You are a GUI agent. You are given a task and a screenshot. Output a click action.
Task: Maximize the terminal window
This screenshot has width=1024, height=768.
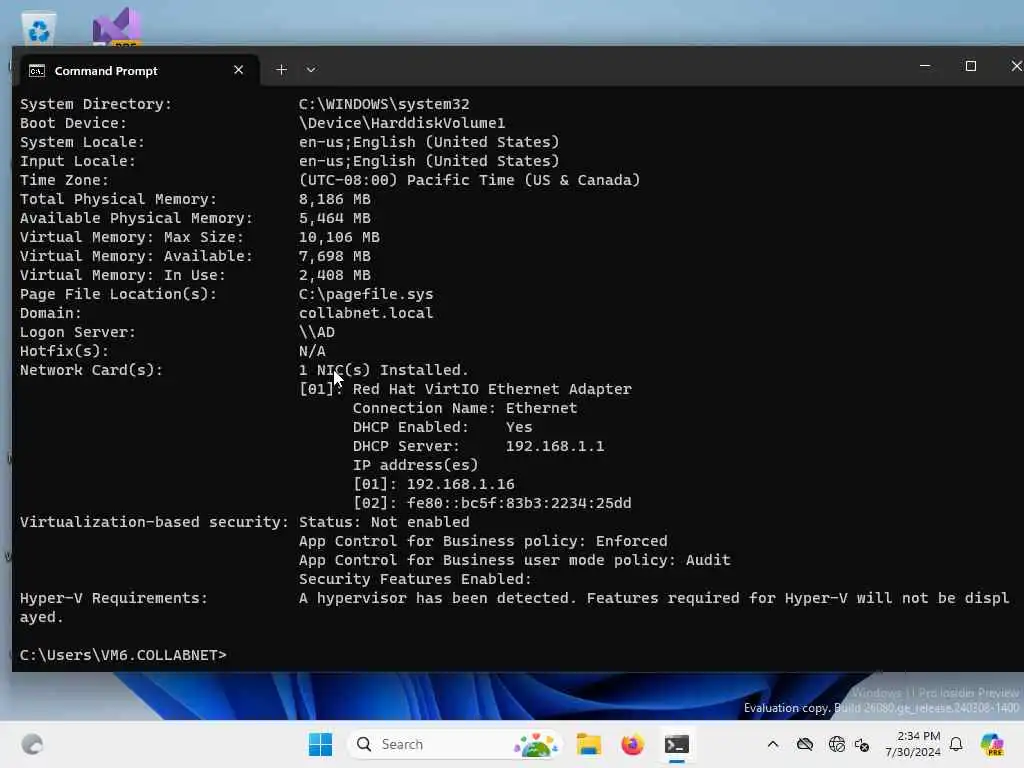[970, 66]
